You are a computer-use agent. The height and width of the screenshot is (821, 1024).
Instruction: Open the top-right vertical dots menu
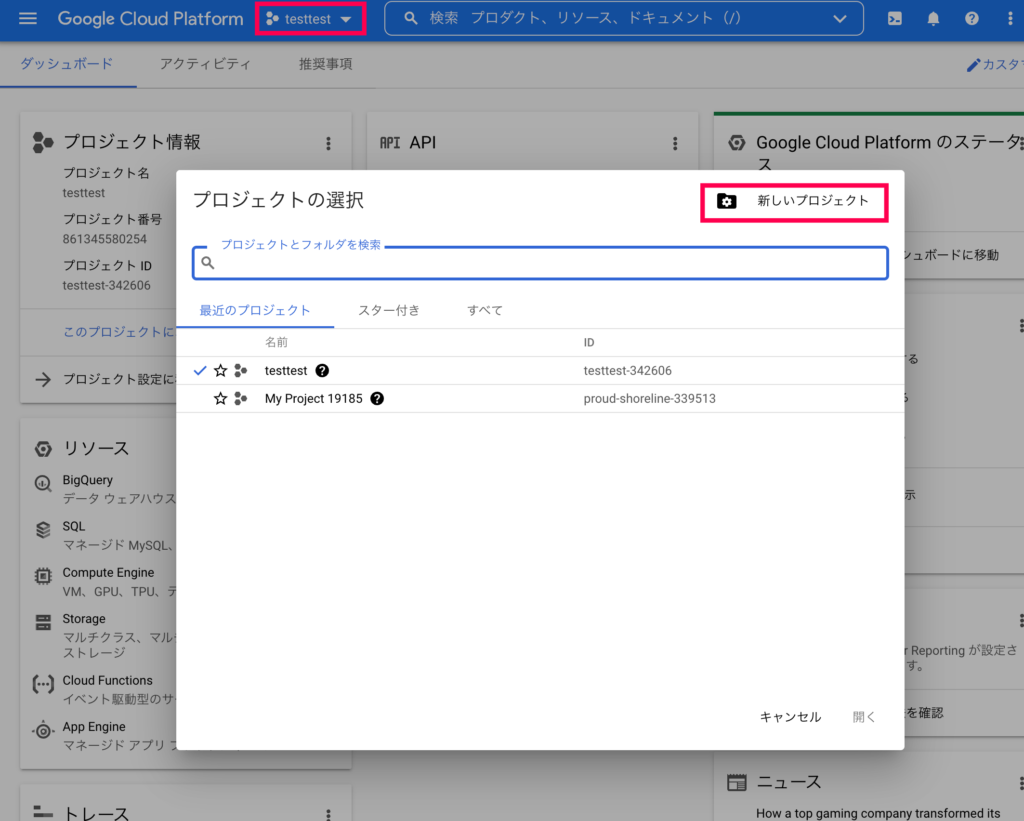click(x=1010, y=19)
